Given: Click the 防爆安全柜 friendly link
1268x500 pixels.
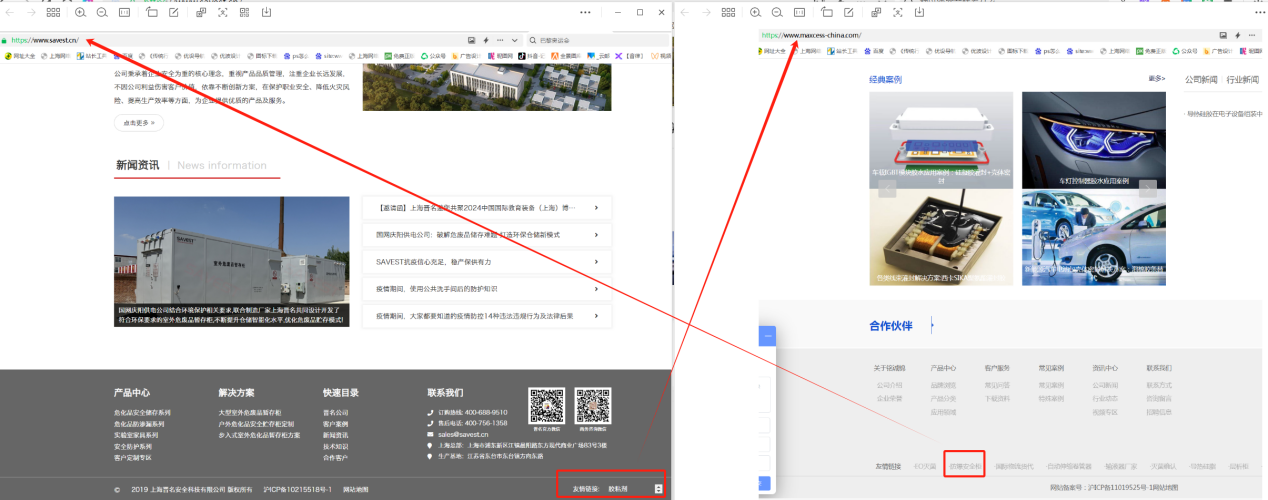Looking at the screenshot, I should pos(965,466).
